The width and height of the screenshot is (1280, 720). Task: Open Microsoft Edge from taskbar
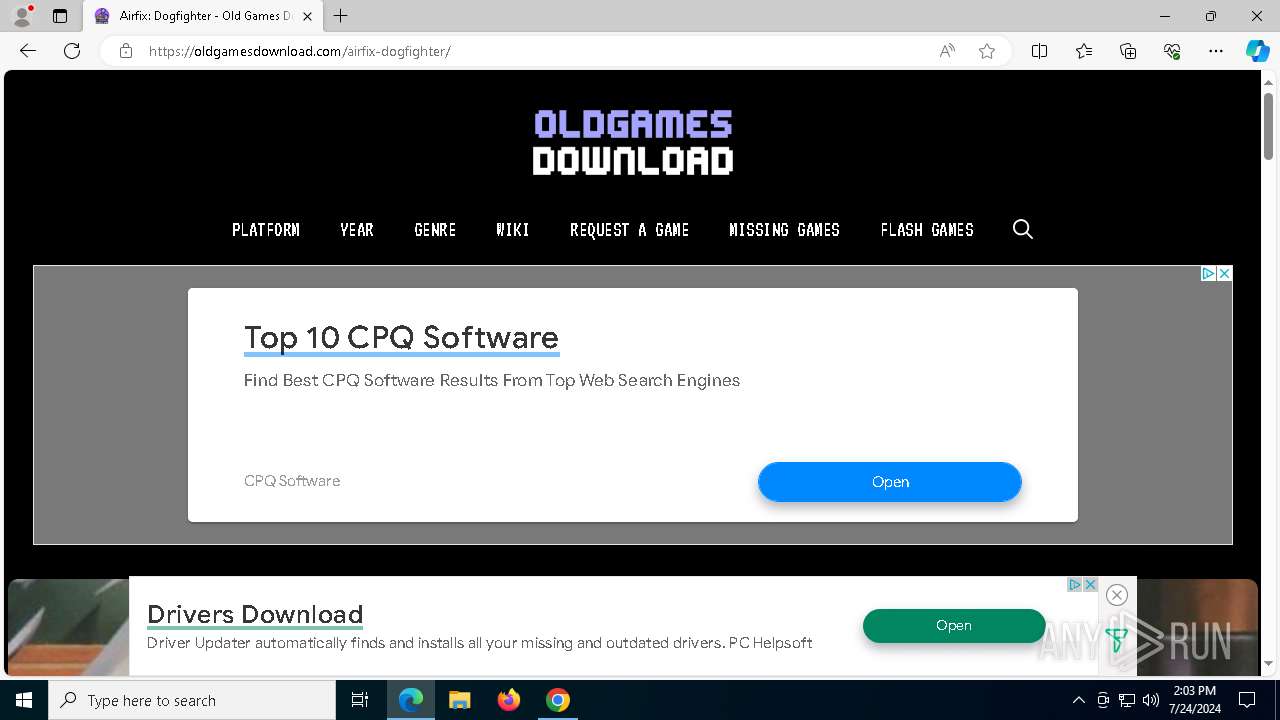pos(411,700)
